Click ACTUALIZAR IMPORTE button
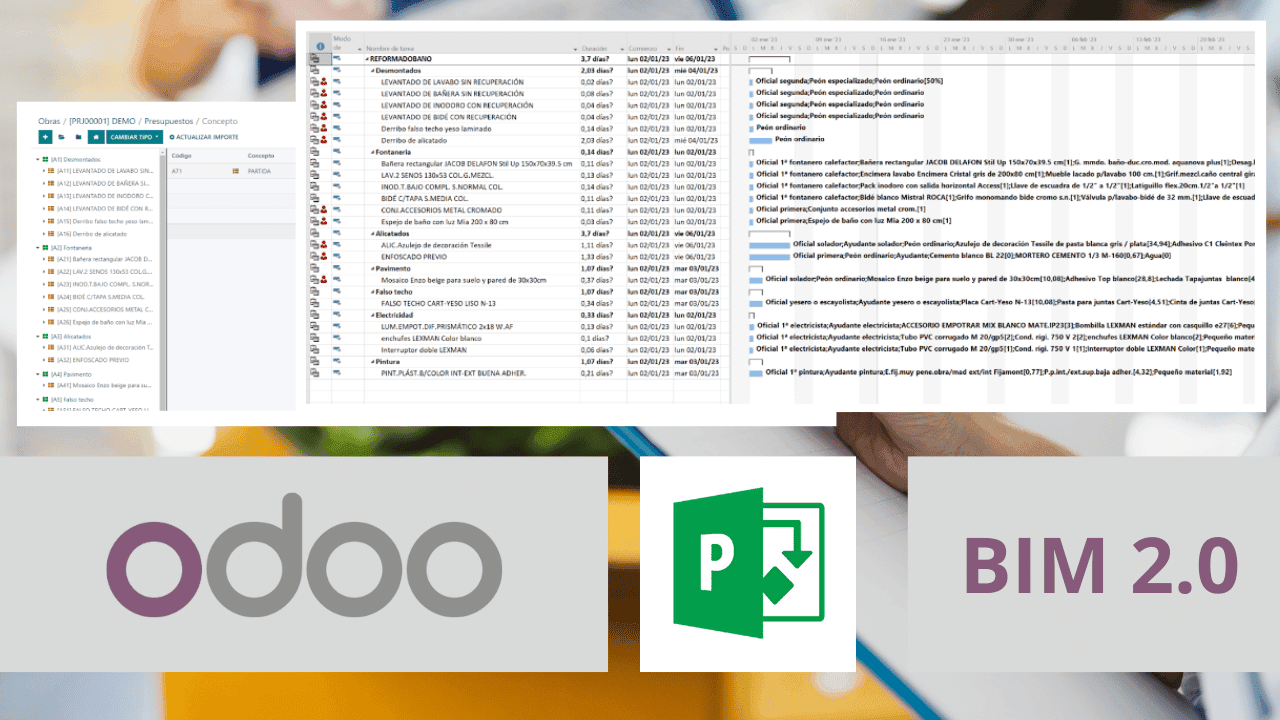1280x720 pixels. pyautogui.click(x=204, y=136)
